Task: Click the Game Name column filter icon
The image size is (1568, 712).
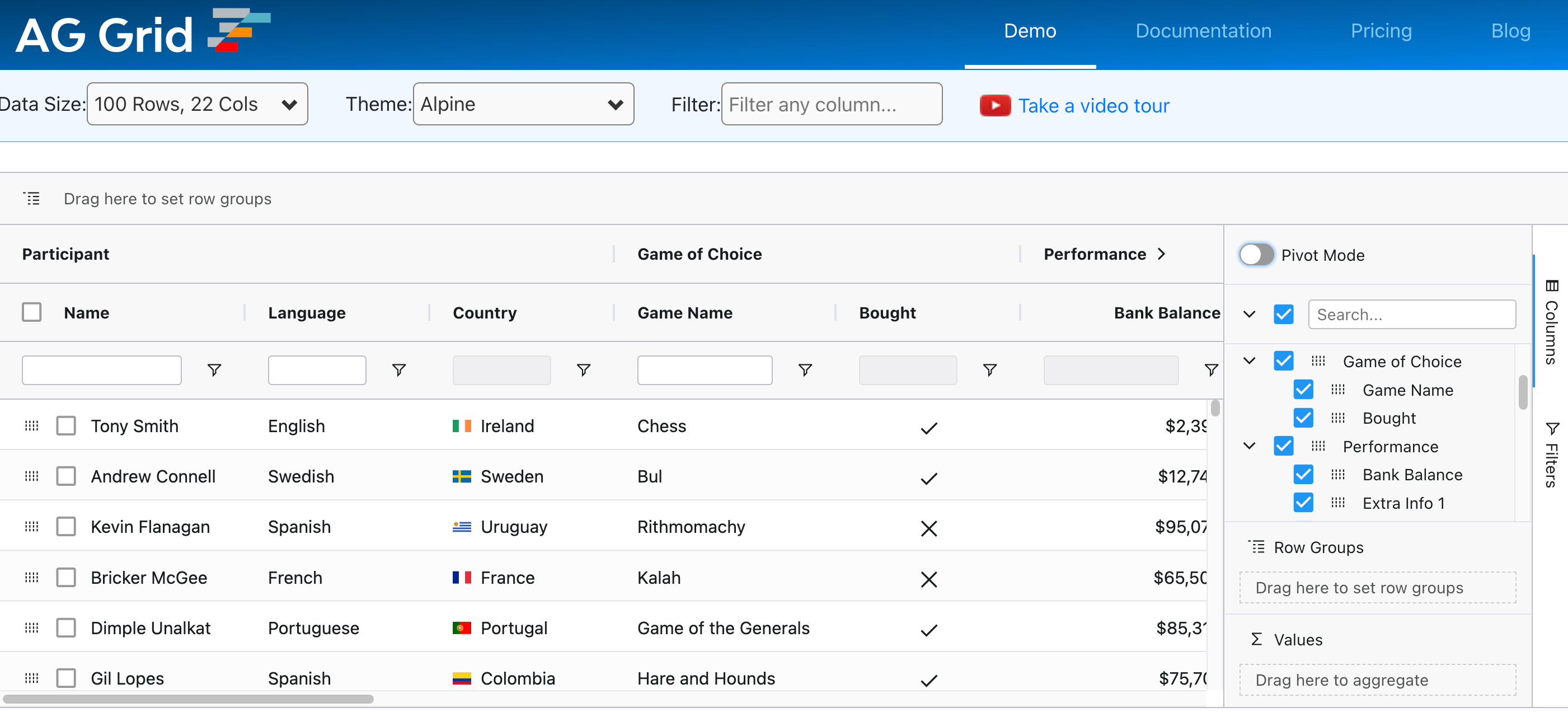Action: pos(805,369)
